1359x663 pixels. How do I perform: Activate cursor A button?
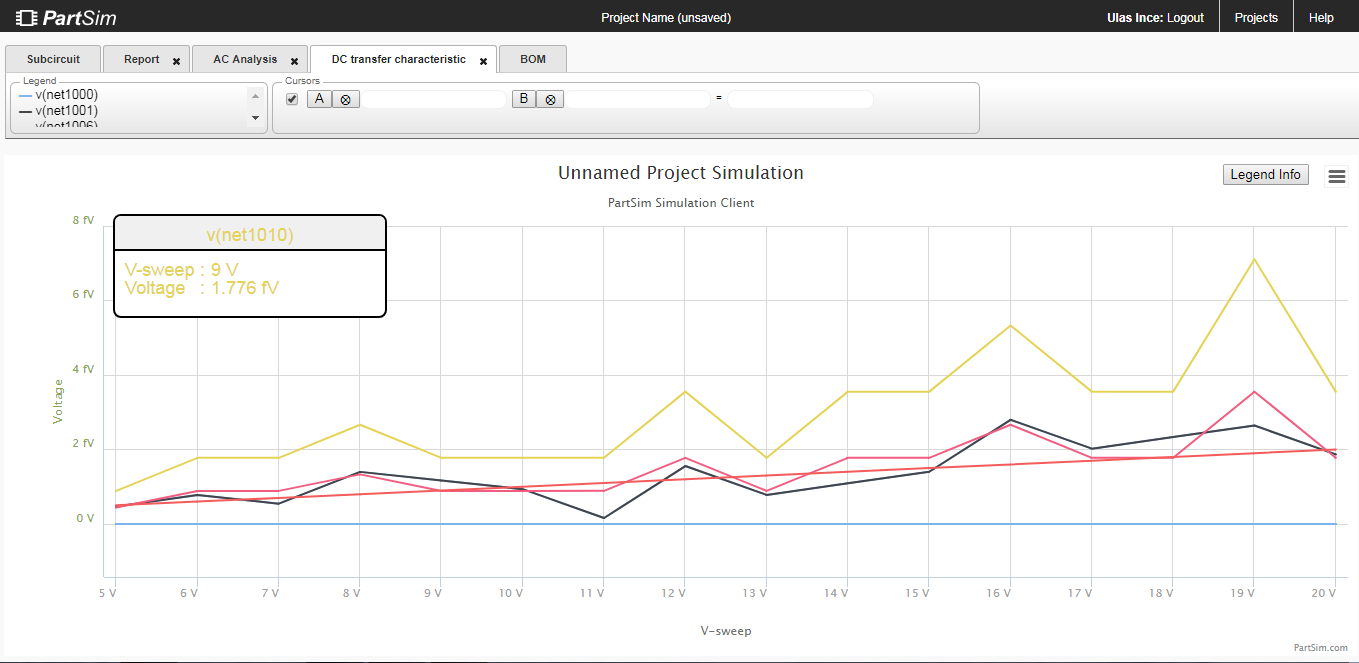pos(319,99)
